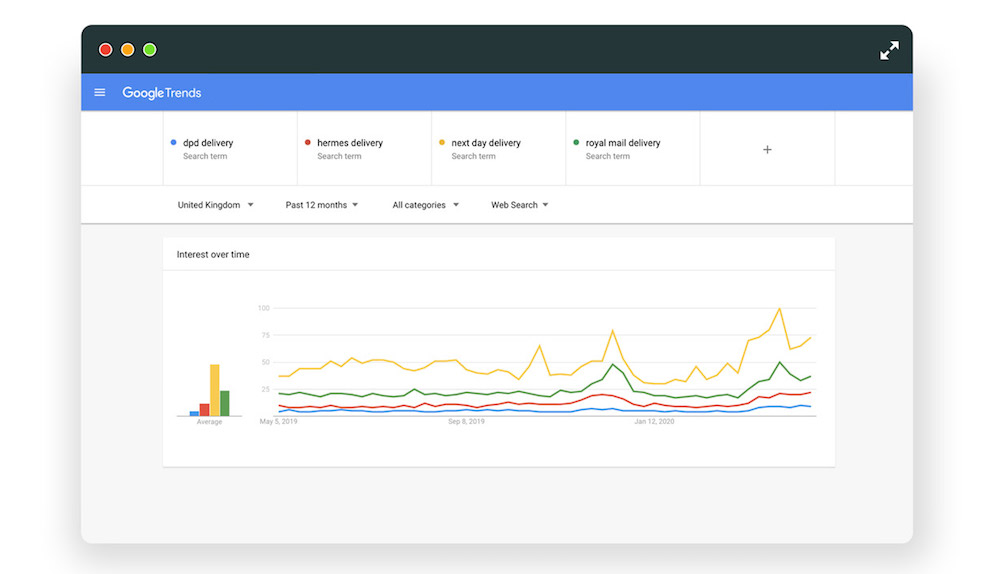Edit the royal mail delivery search term
Screen dimensions: 1000x574
pyautogui.click(x=623, y=143)
